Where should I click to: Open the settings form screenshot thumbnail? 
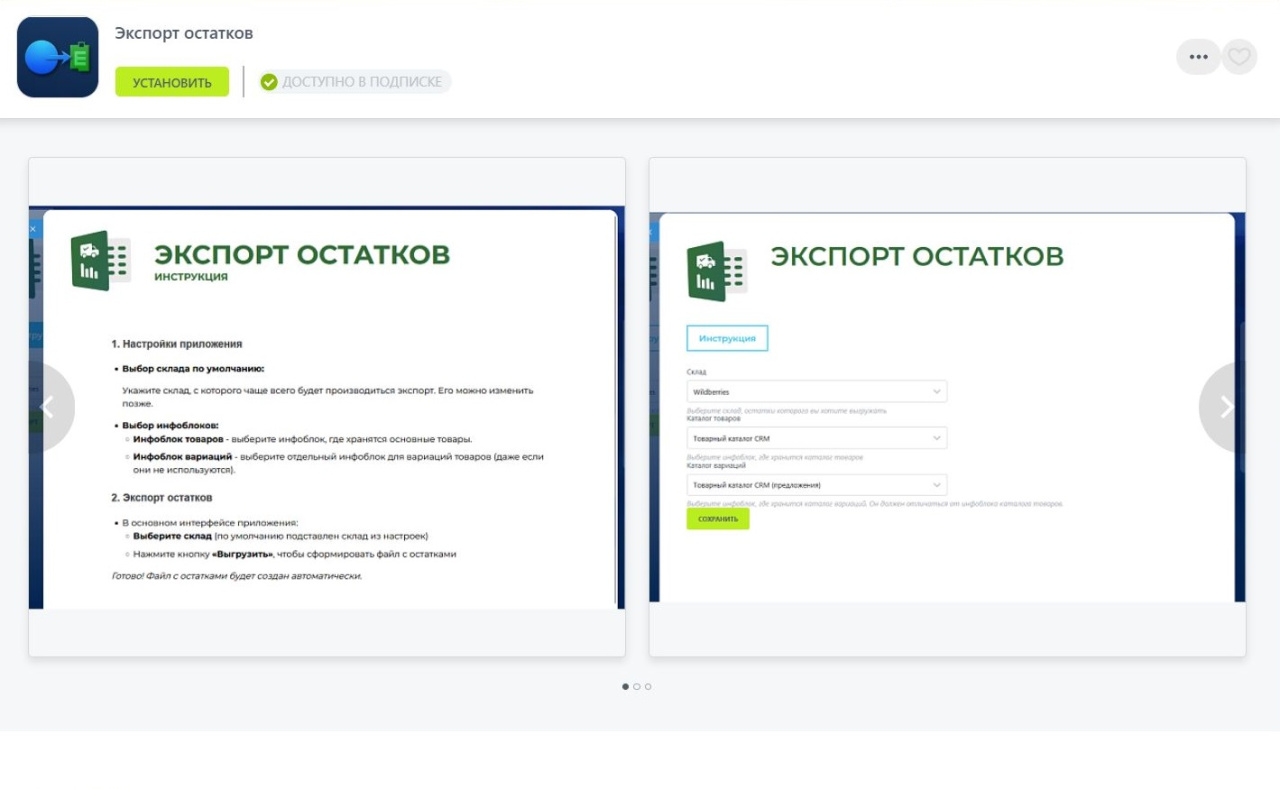coord(947,407)
